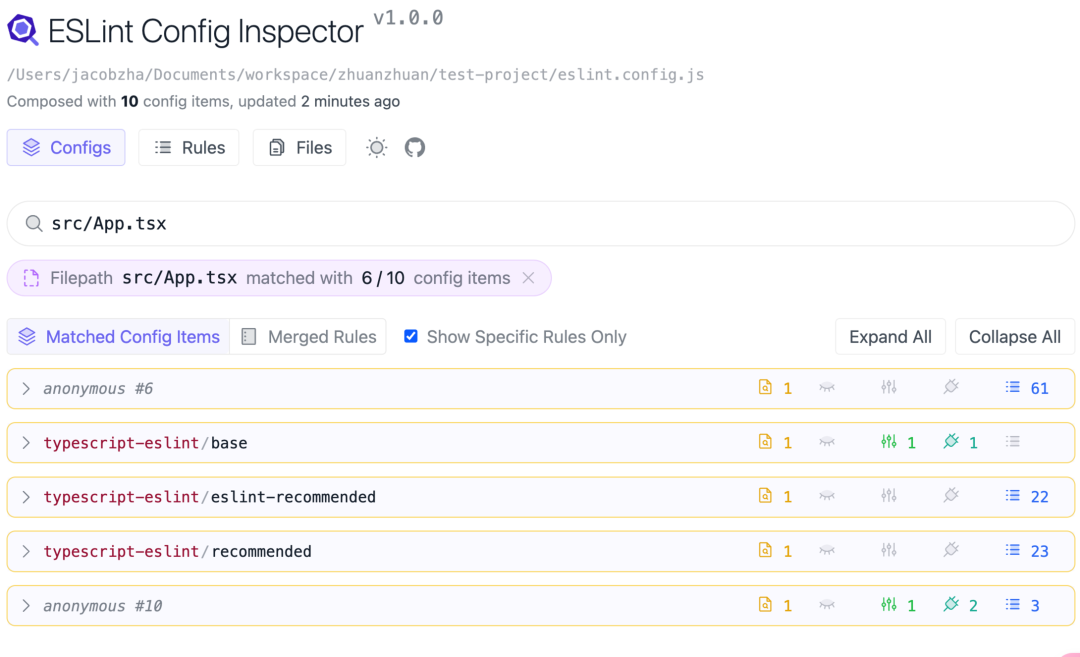Switch to the Files tab
This screenshot has height=657, width=1080.
pyautogui.click(x=300, y=147)
